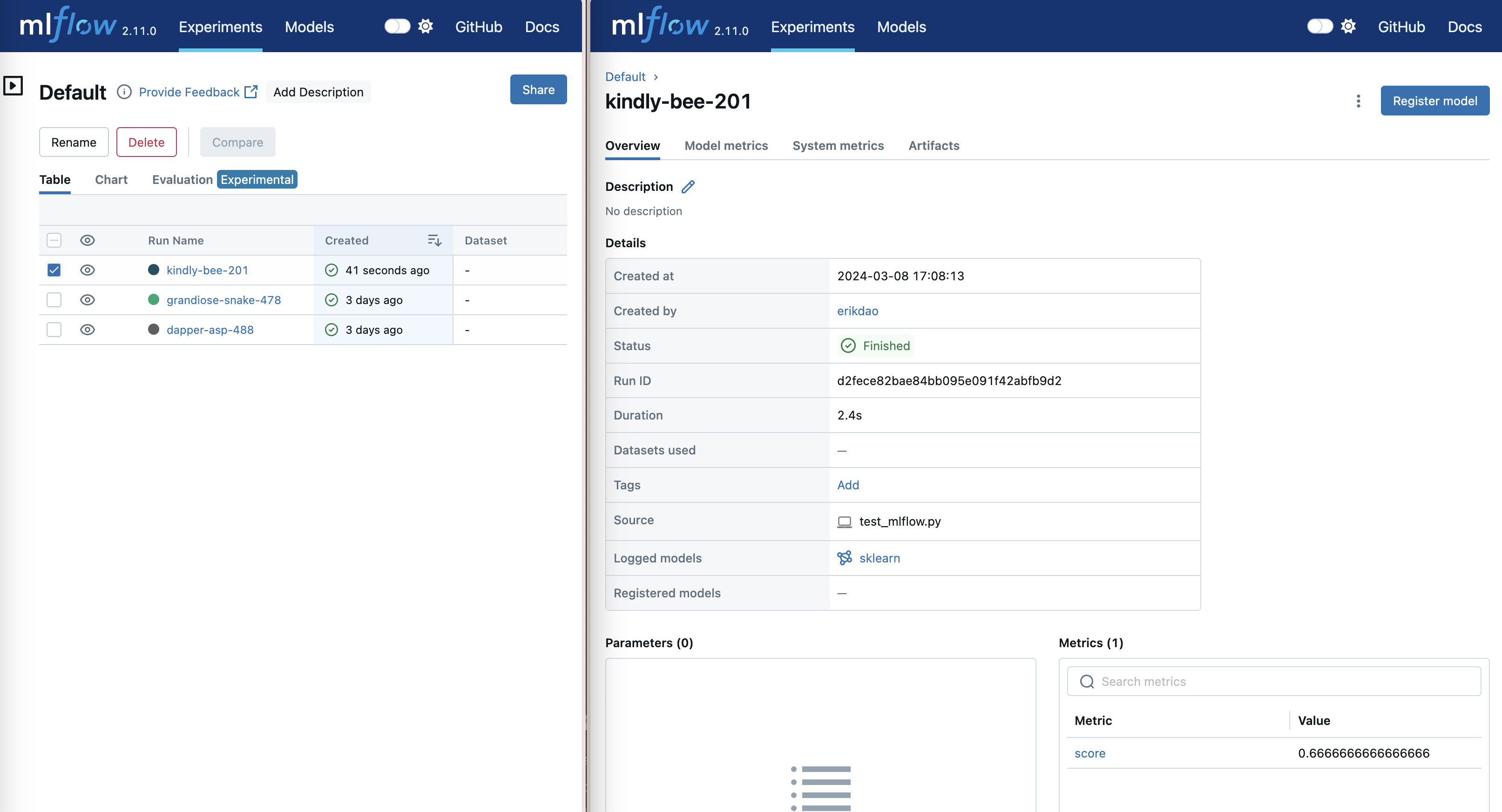Edit the run description using the pencil icon

coord(688,187)
